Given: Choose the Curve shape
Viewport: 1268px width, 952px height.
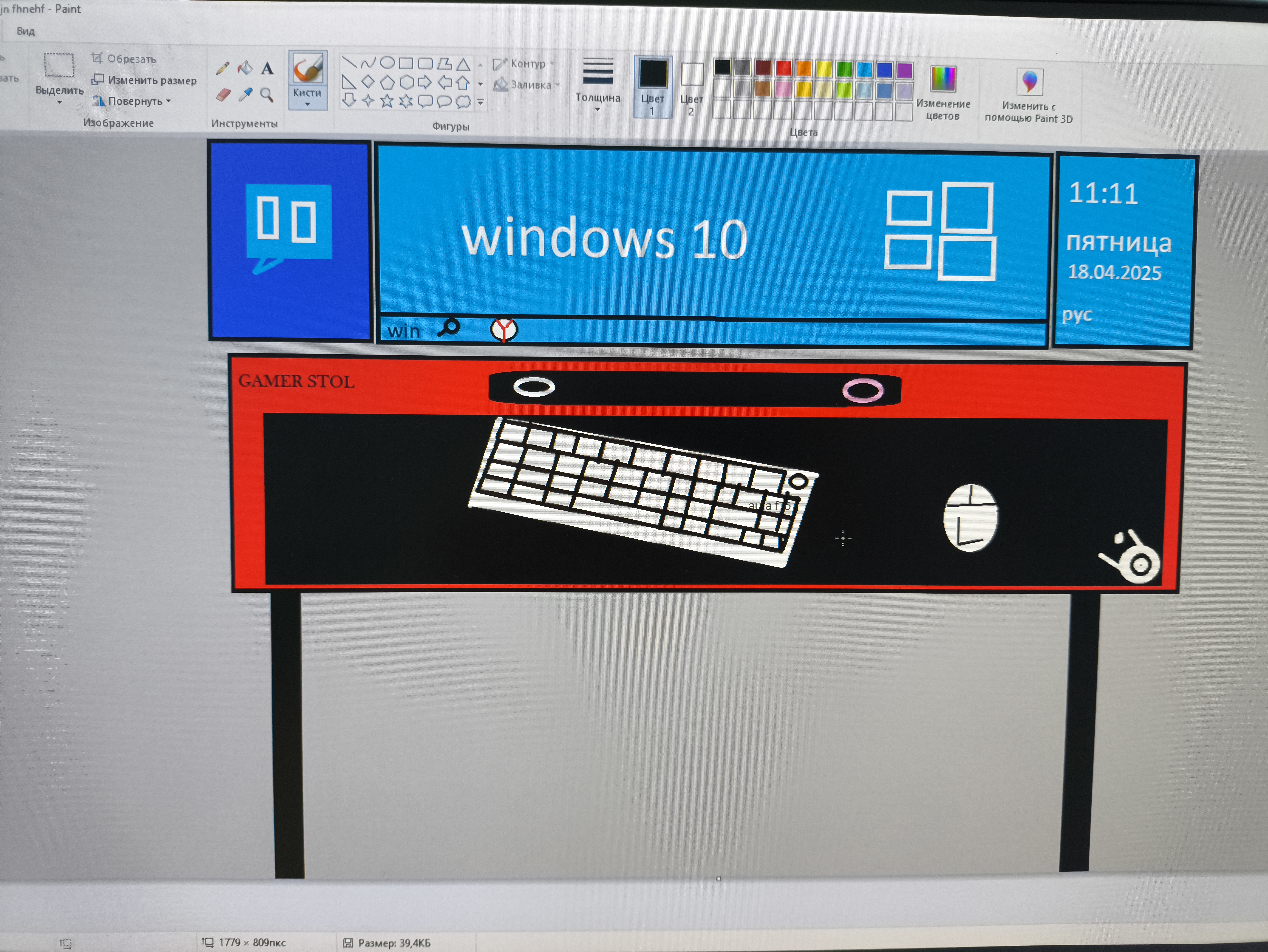Looking at the screenshot, I should pyautogui.click(x=368, y=63).
